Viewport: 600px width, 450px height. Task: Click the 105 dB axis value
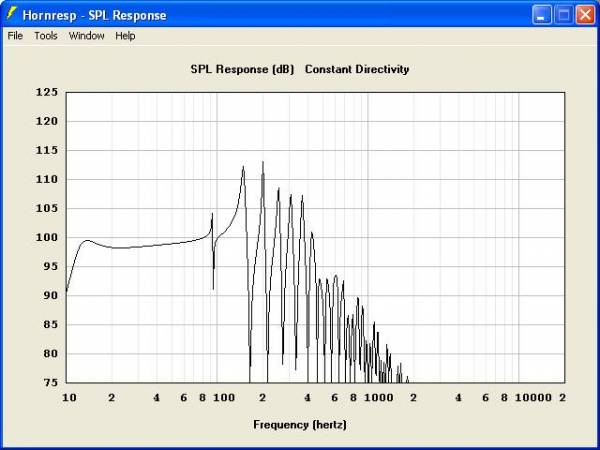[x=47, y=209]
